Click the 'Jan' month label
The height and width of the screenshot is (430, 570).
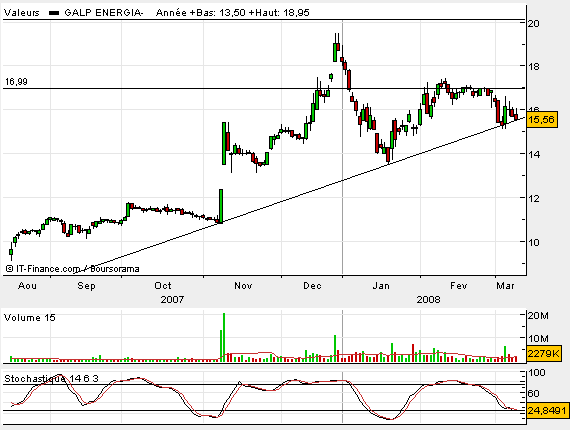pyautogui.click(x=381, y=286)
